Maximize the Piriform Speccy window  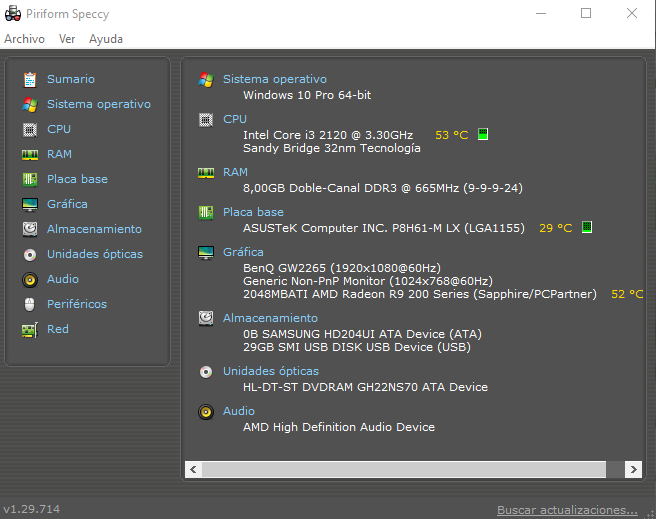pos(586,13)
